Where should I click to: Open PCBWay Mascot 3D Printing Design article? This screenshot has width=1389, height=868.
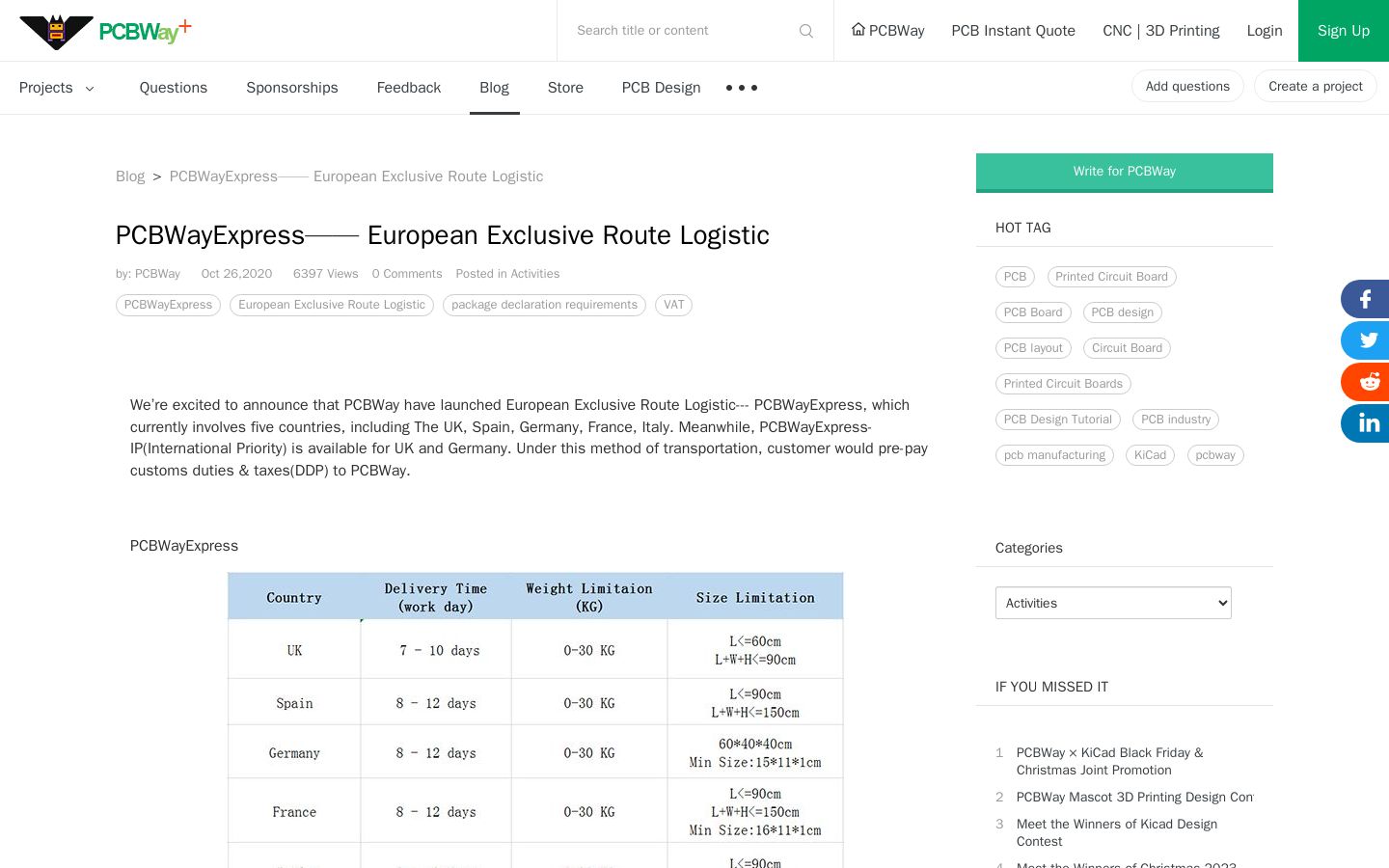pyautogui.click(x=1134, y=797)
